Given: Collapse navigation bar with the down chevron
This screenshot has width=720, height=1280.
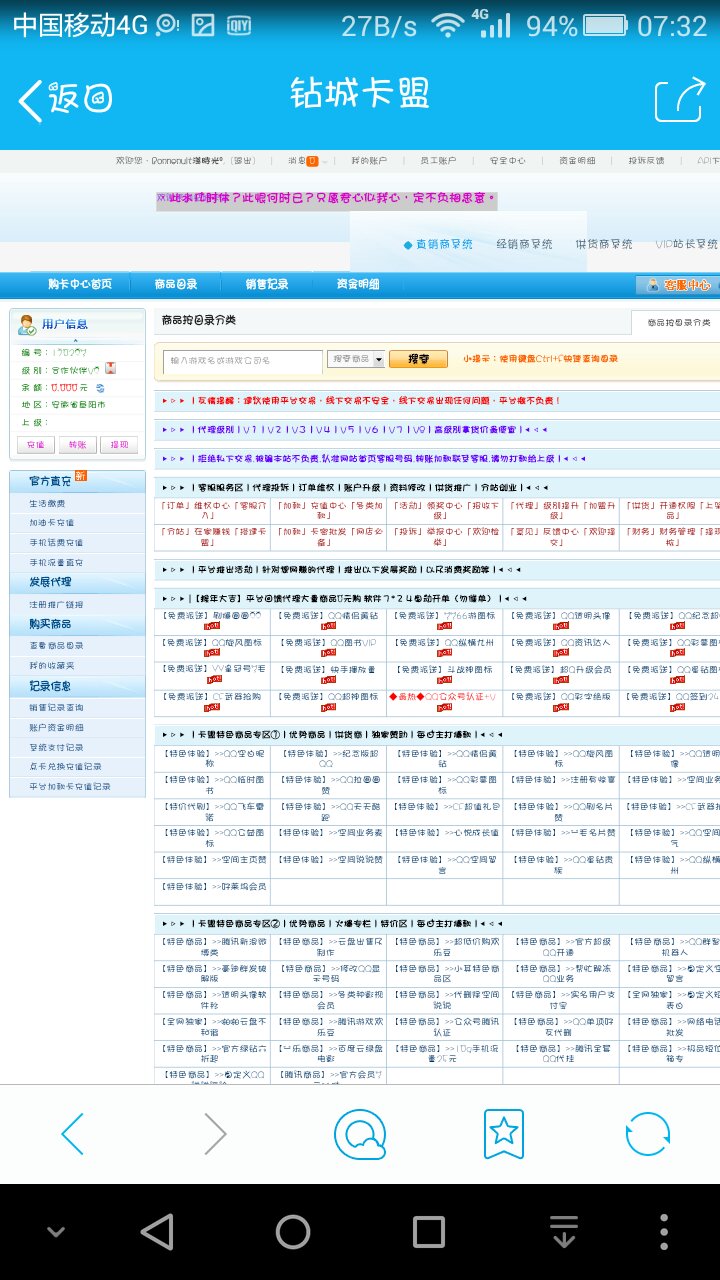Looking at the screenshot, I should [x=56, y=1233].
